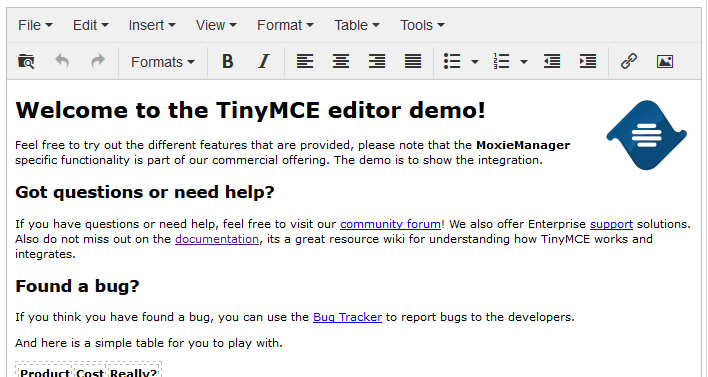
Task: Click the 'Really?' table header cell
Action: point(133,372)
